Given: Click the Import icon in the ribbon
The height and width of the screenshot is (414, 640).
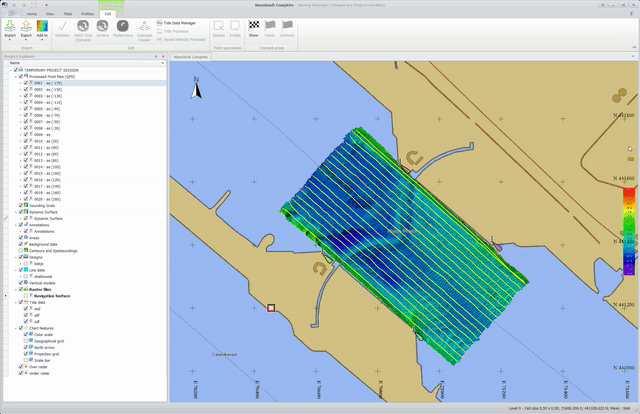Looking at the screenshot, I should pyautogui.click(x=9, y=26).
